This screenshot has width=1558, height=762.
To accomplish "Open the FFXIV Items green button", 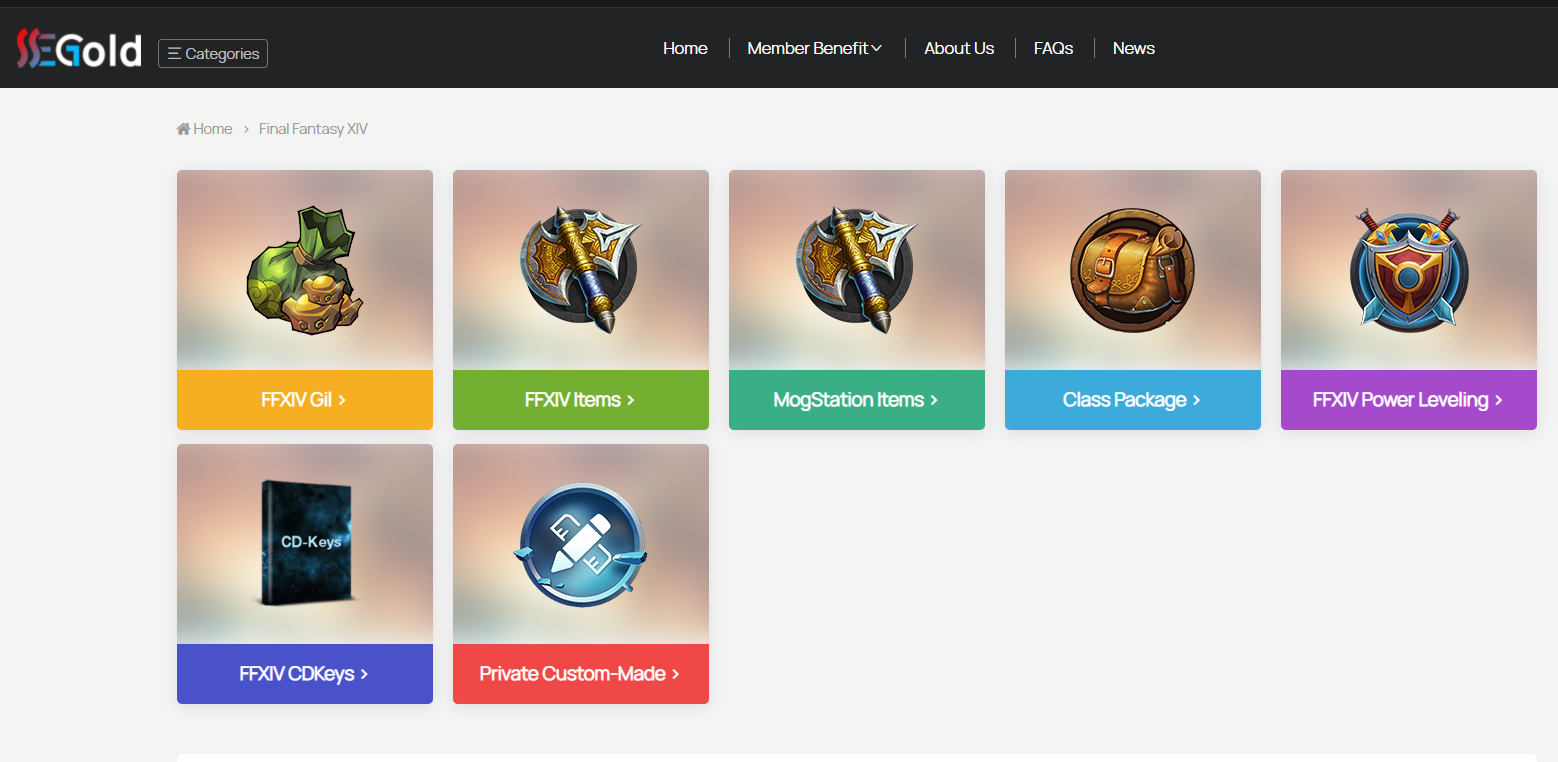I will pyautogui.click(x=581, y=400).
